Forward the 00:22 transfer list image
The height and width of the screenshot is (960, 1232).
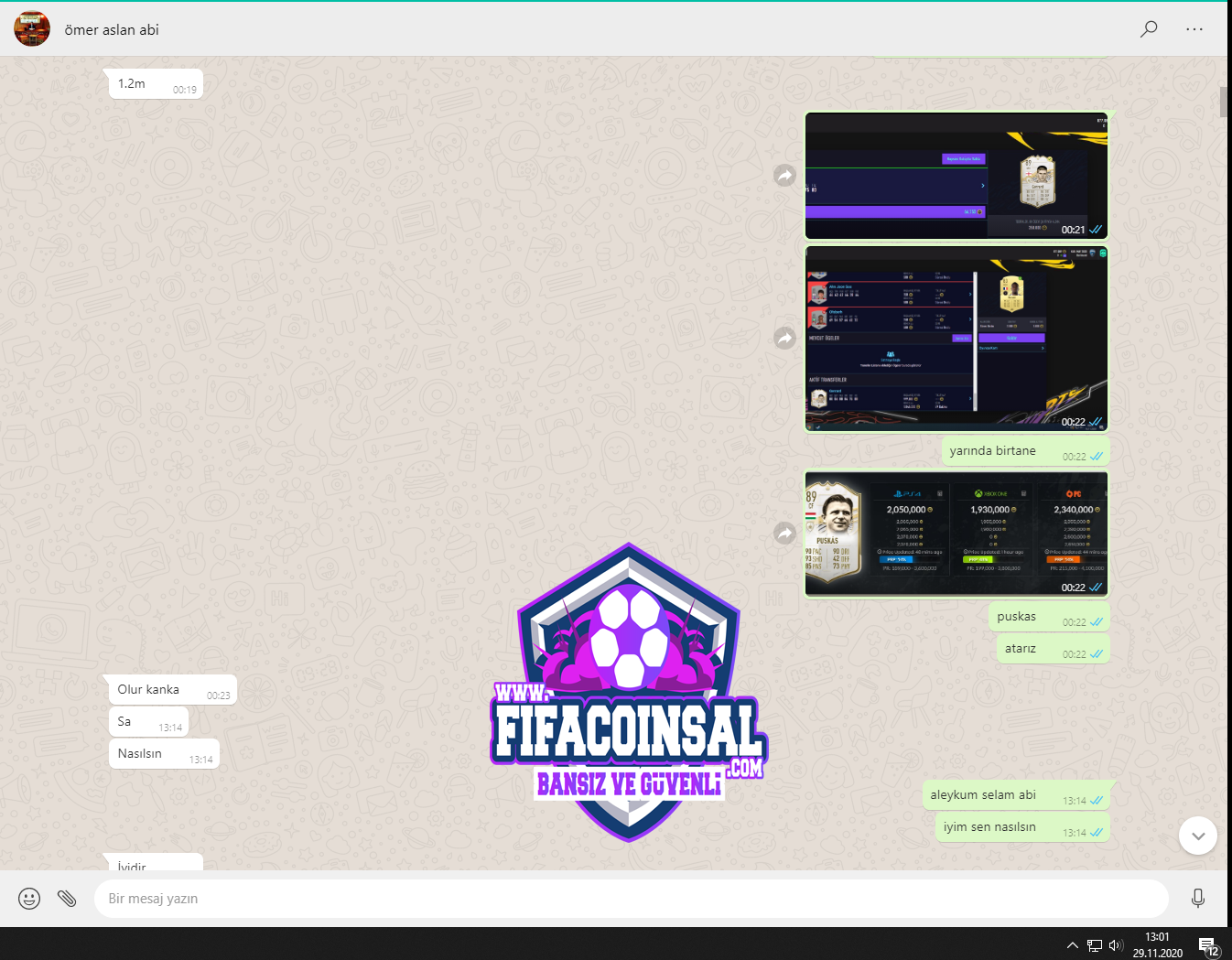click(784, 338)
